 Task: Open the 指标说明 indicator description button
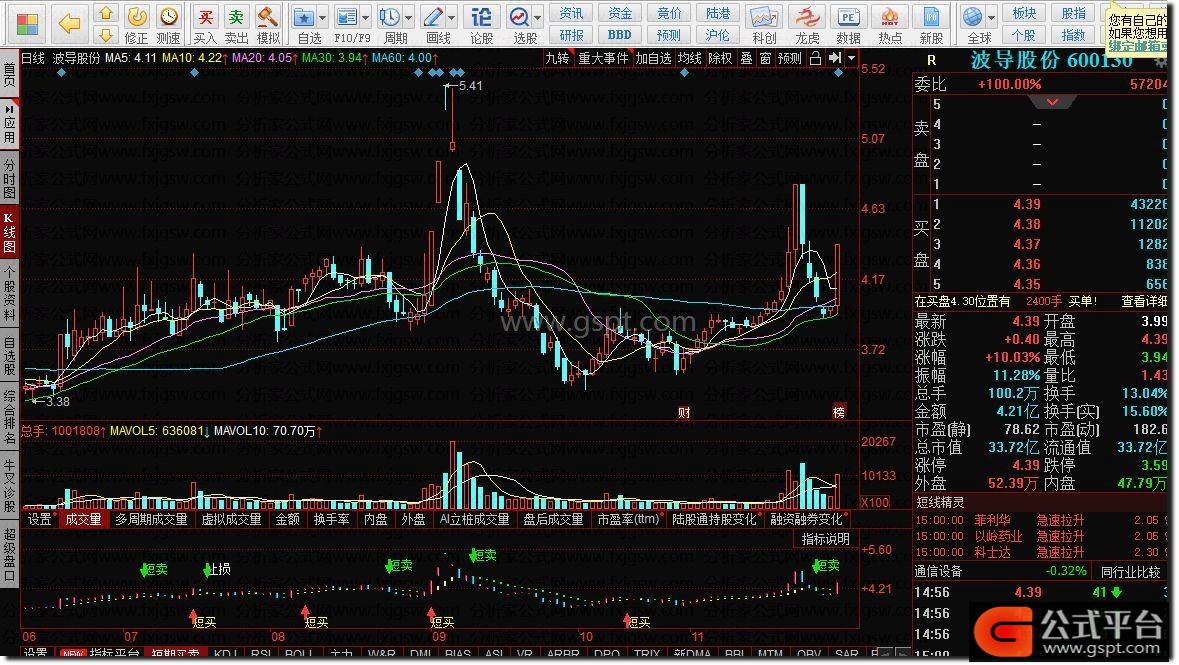point(825,539)
